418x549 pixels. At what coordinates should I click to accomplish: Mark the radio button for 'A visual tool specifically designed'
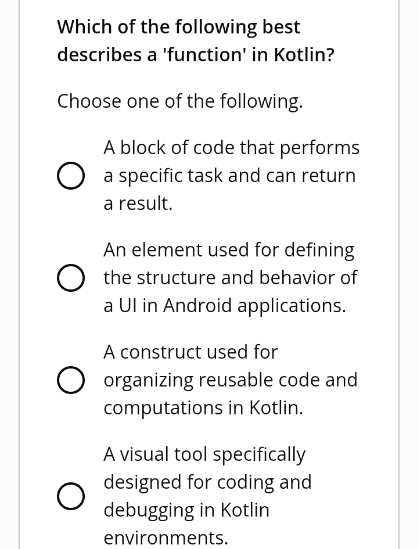71,496
